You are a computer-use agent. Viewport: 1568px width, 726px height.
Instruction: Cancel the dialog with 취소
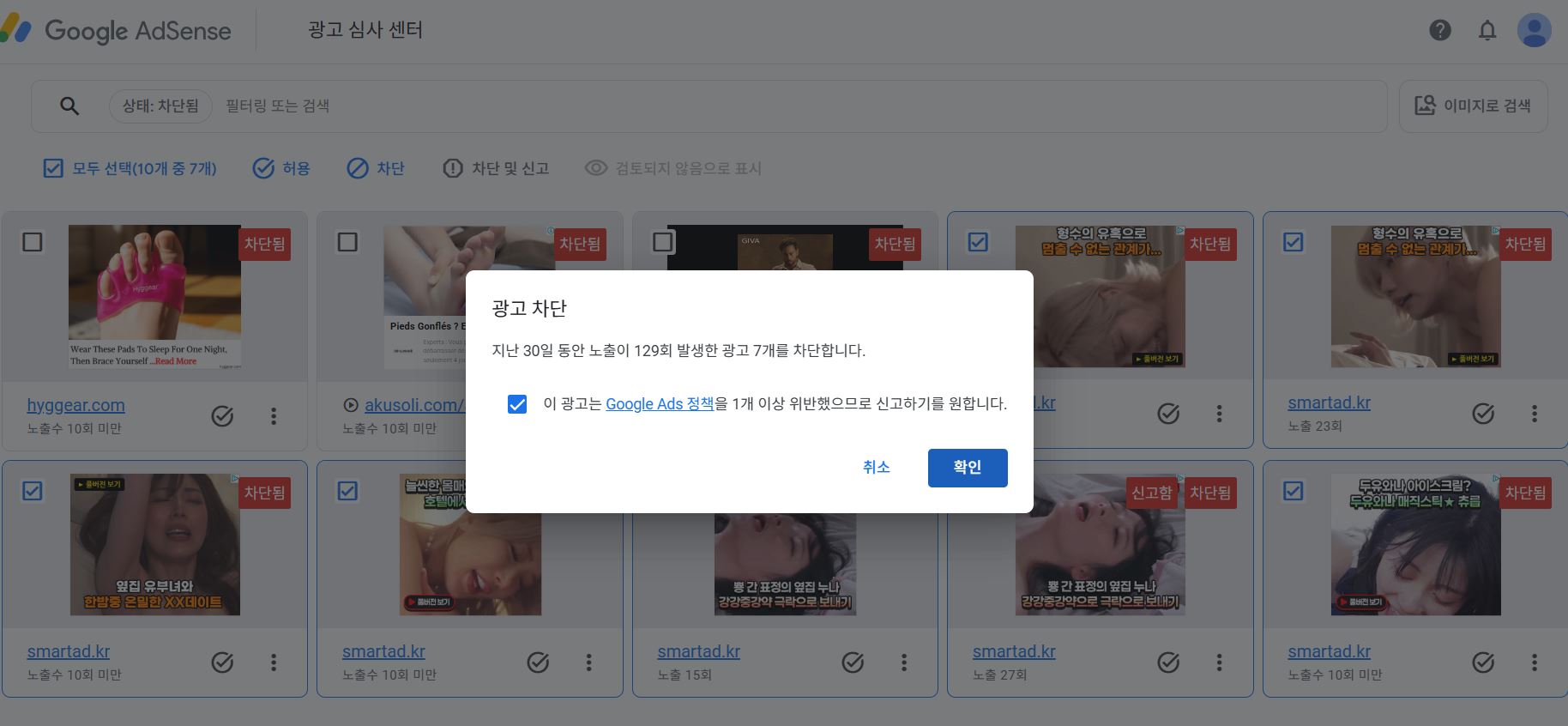pos(876,468)
